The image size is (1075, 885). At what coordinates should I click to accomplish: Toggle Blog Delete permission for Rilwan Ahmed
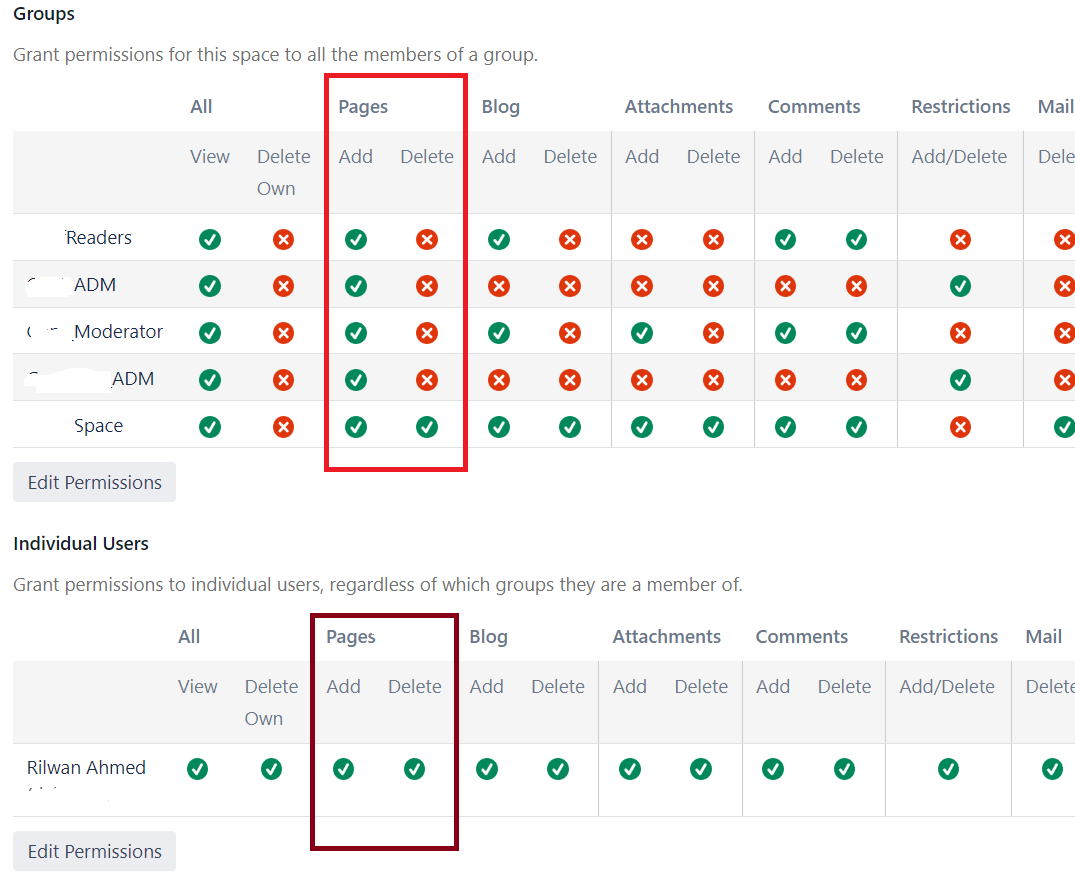pos(557,769)
